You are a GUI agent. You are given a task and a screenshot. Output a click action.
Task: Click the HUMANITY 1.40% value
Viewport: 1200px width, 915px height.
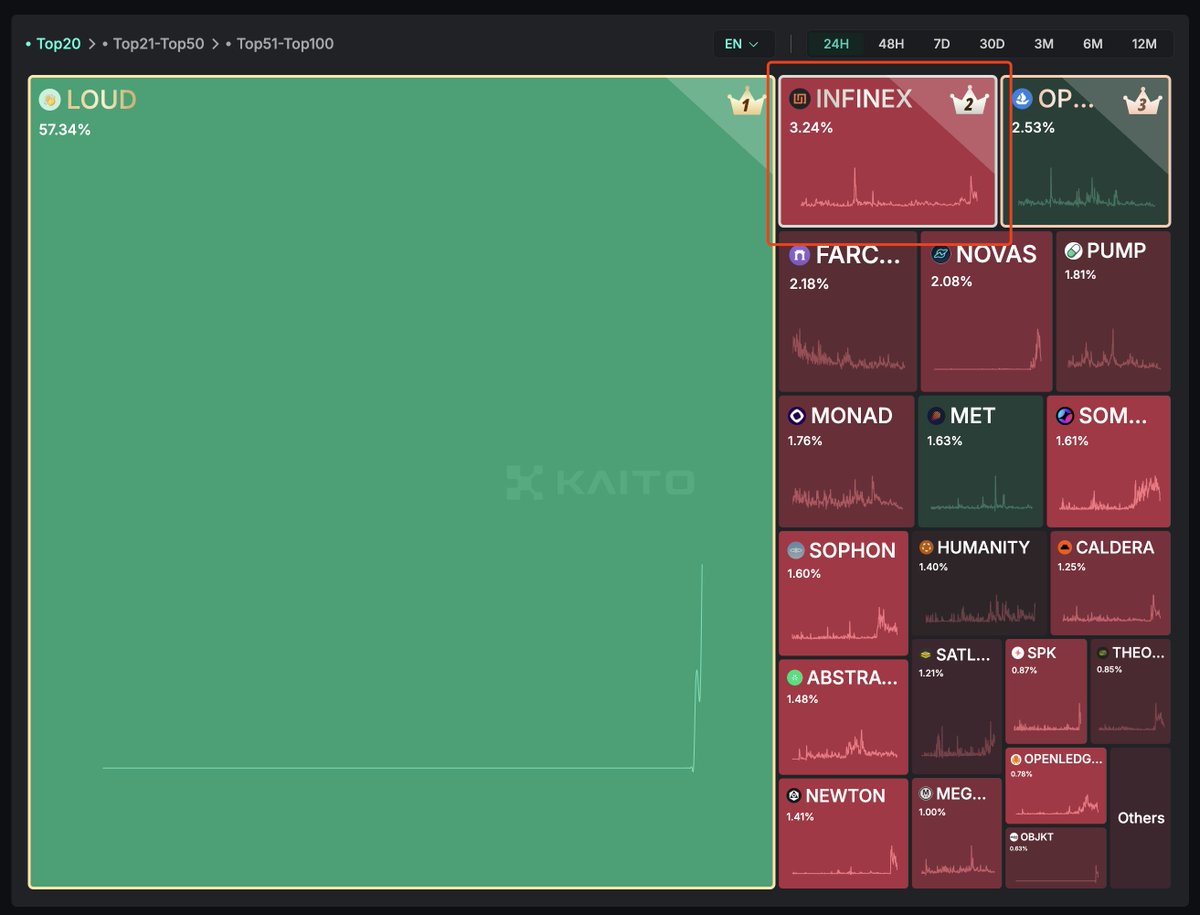coord(933,567)
